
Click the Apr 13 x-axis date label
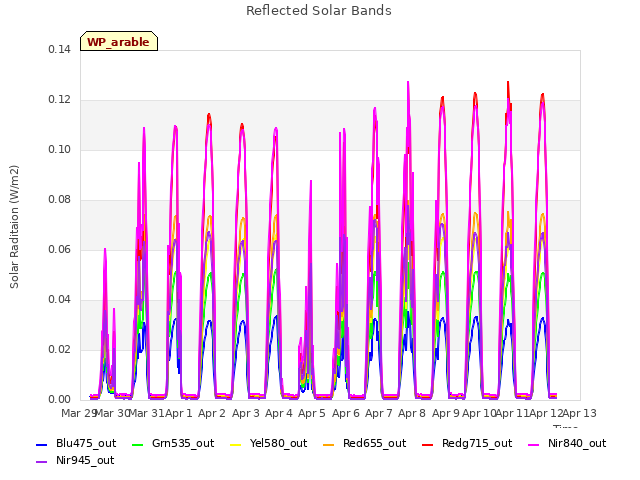point(580,413)
